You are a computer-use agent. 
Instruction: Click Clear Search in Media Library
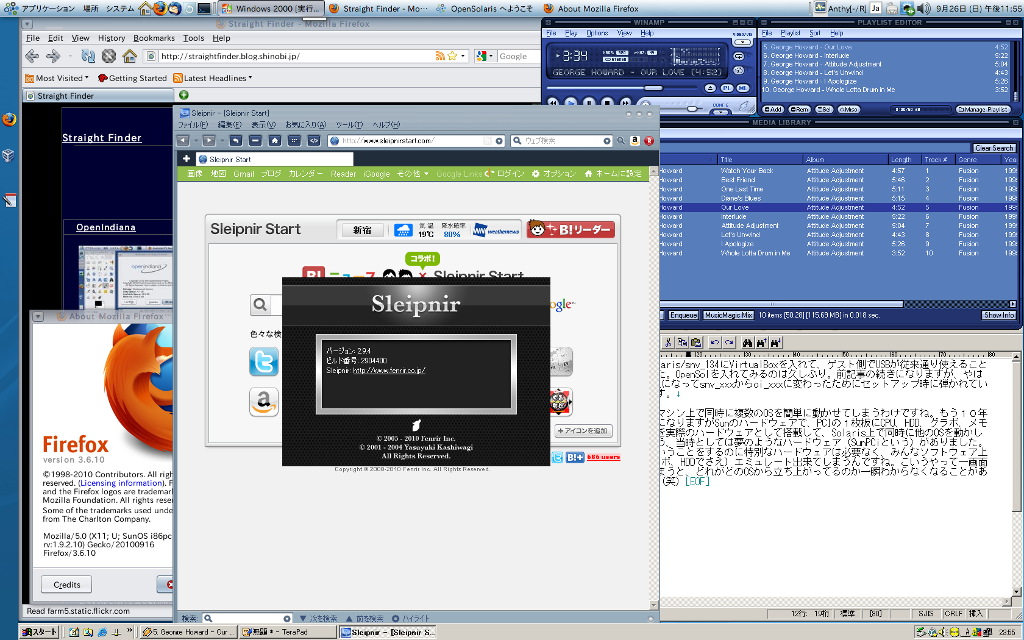(x=994, y=148)
